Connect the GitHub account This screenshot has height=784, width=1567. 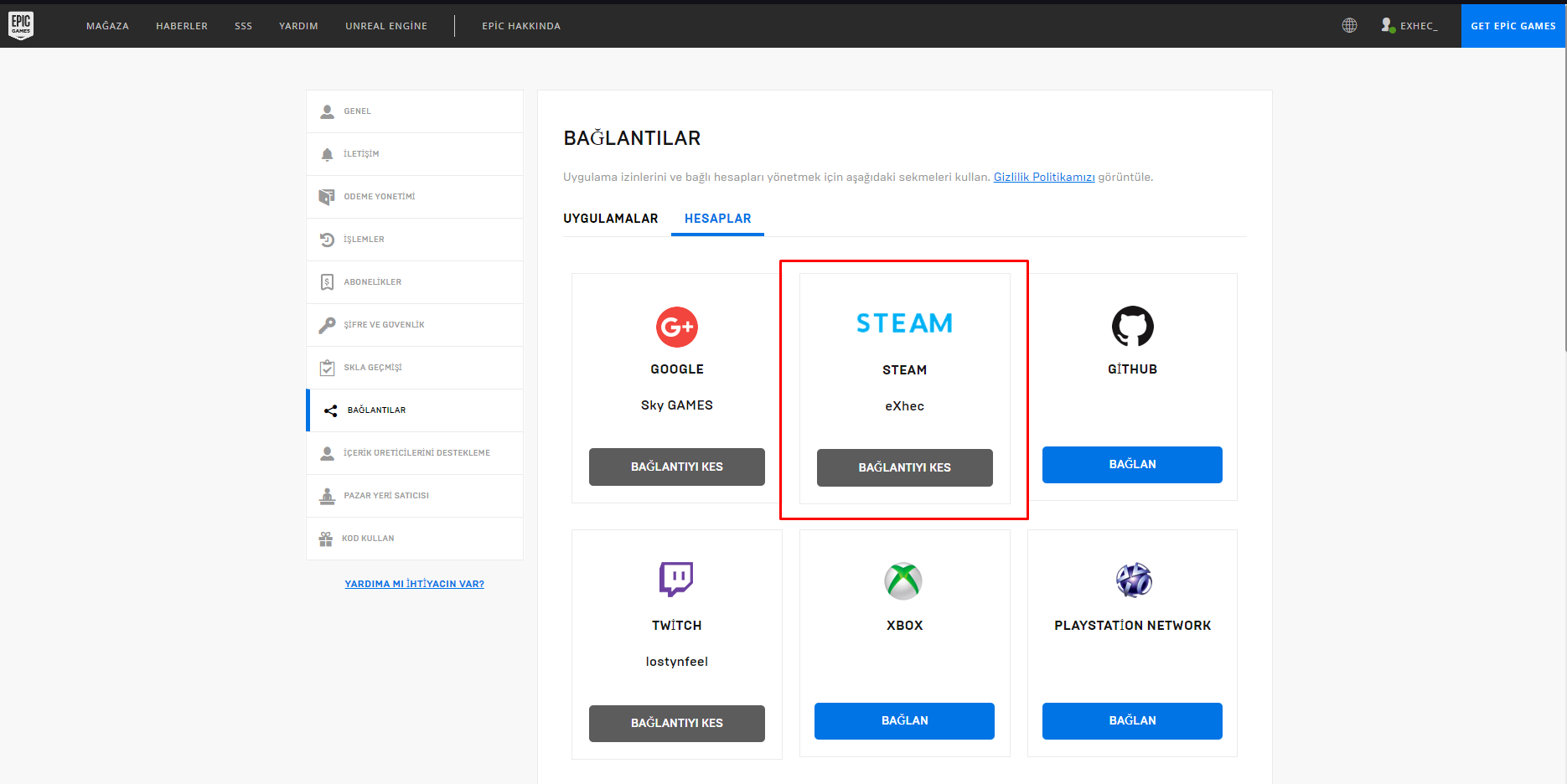(x=1132, y=465)
